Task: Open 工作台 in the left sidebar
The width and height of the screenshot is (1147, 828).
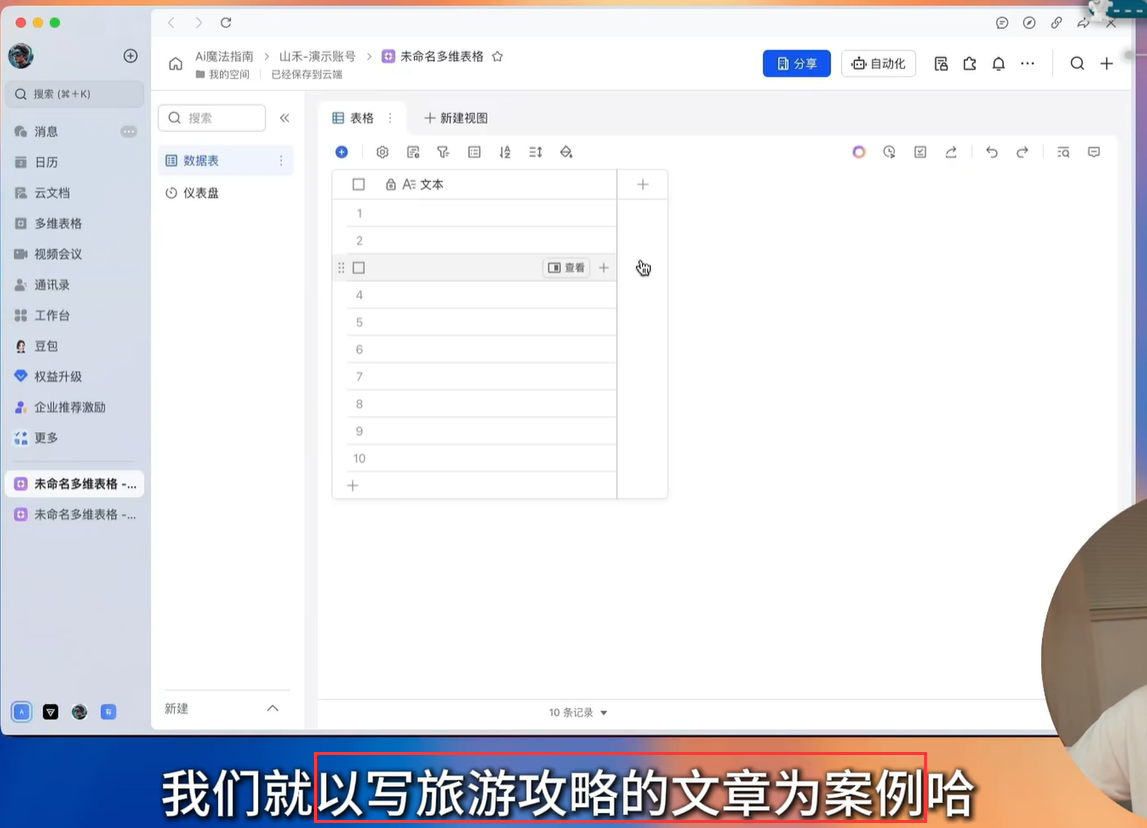Action: point(74,315)
